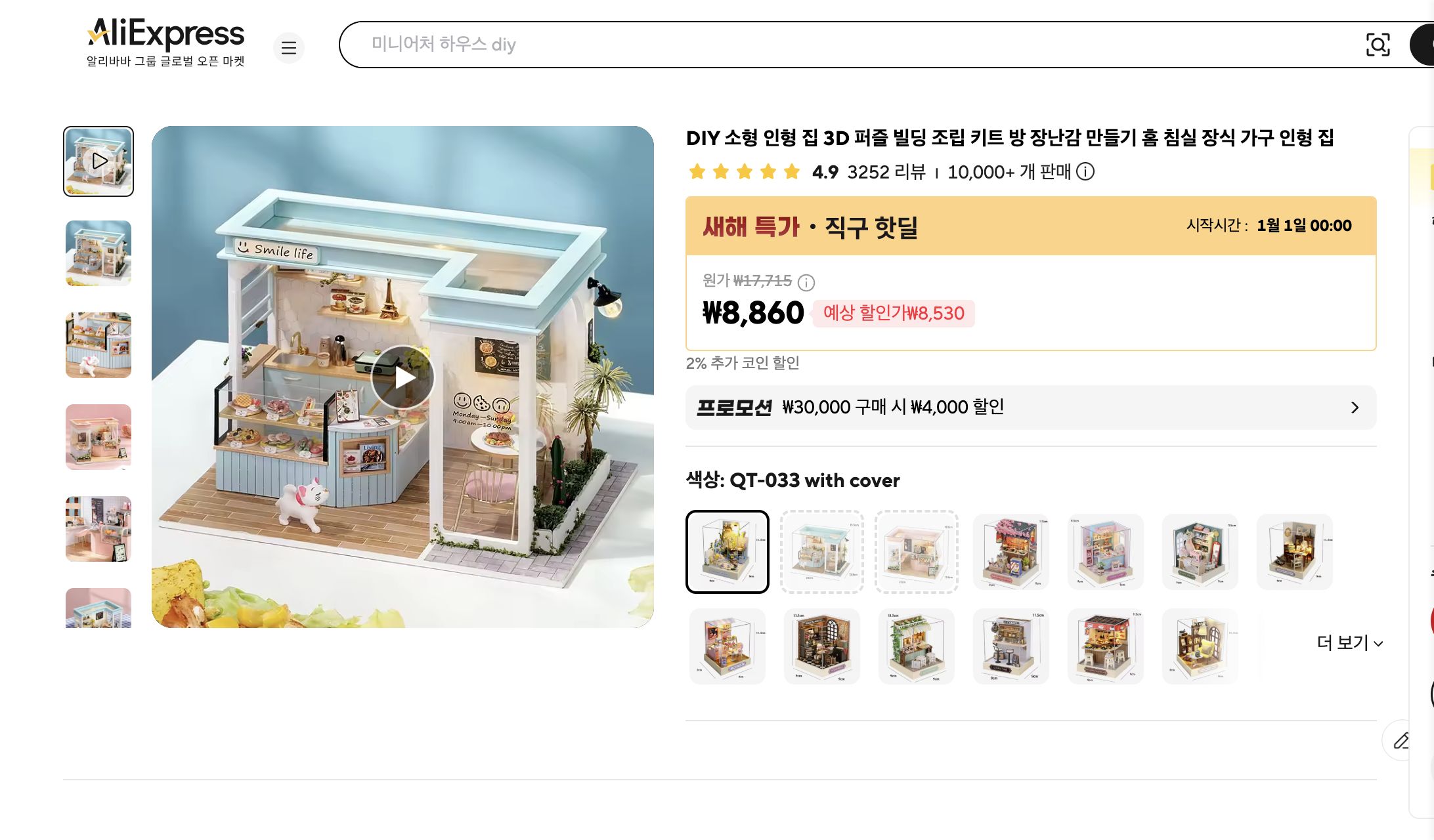The image size is (1434, 840).
Task: Click the pencil edit icon at right
Action: (1401, 740)
